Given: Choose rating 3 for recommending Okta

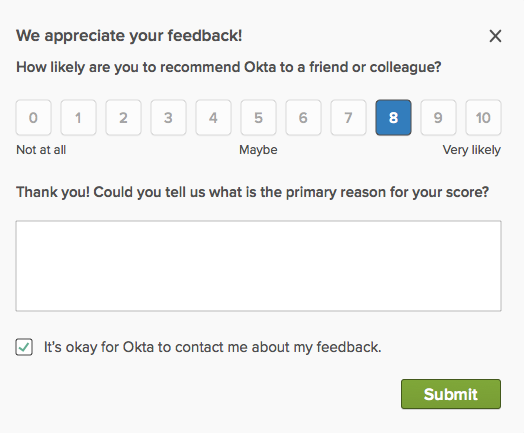Looking at the screenshot, I should (168, 118).
